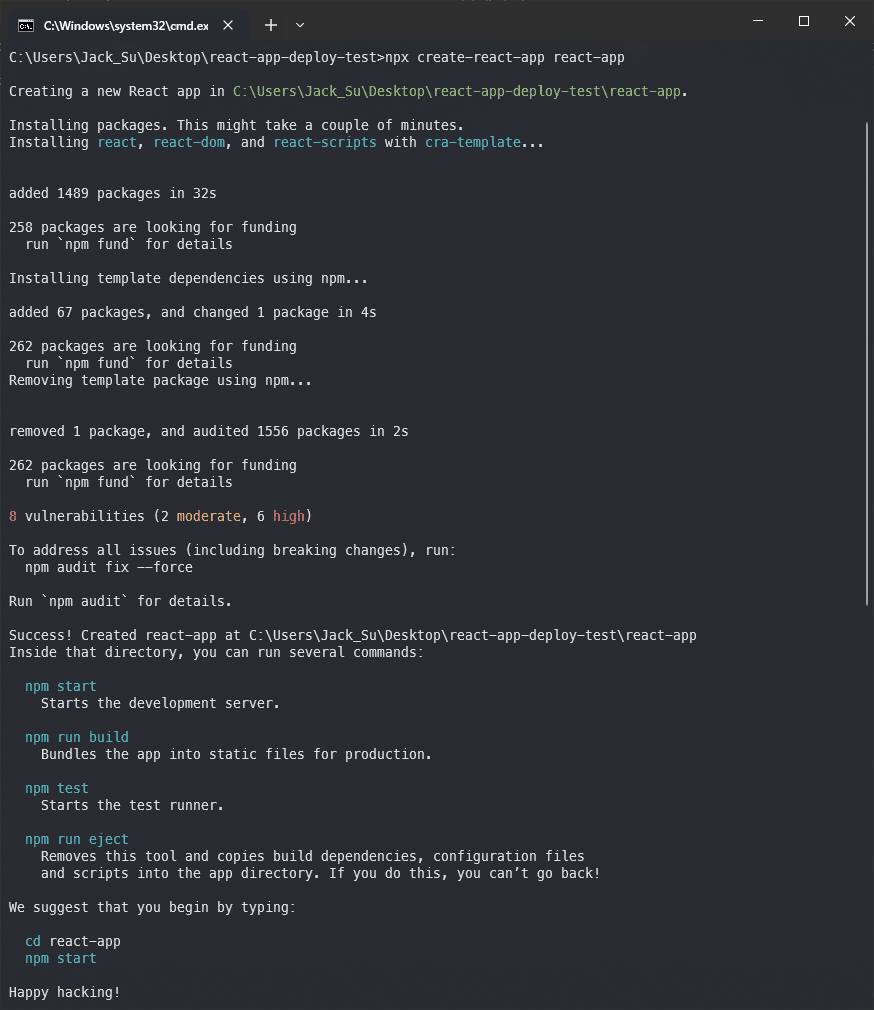Click the green react-app project path
Viewport: 874px width, 1010px height.
point(457,91)
